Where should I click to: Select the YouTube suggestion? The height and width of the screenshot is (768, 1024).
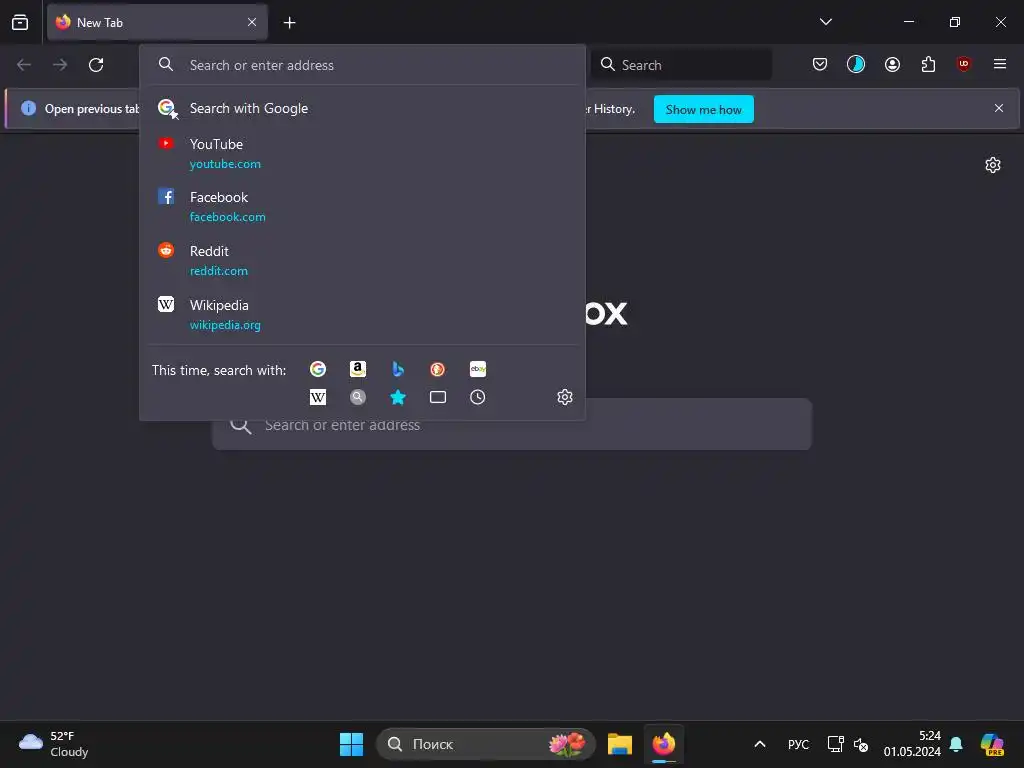point(362,153)
